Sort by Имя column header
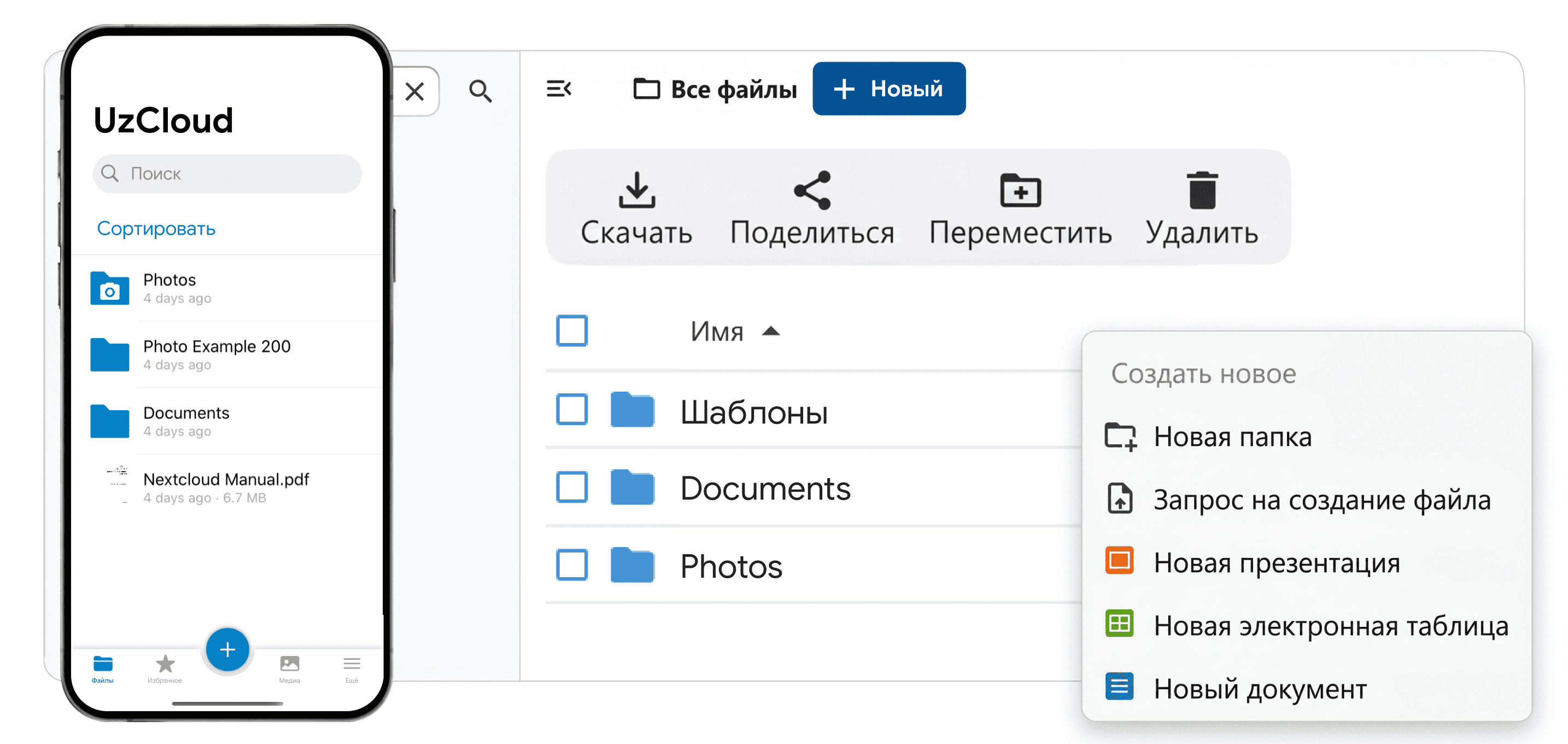Screen dimensions: 1568x744 click(x=735, y=331)
